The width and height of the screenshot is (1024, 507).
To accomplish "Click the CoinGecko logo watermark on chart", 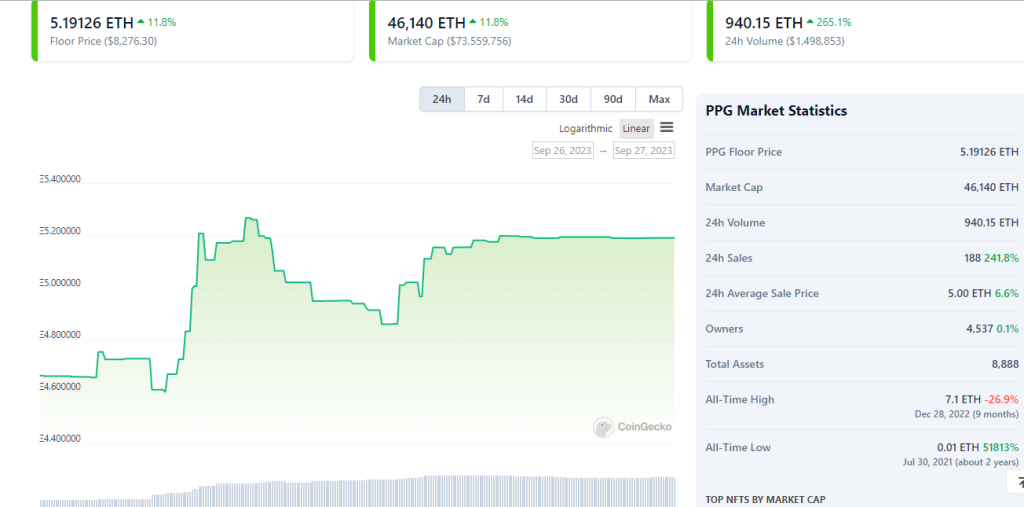I will (x=632, y=427).
